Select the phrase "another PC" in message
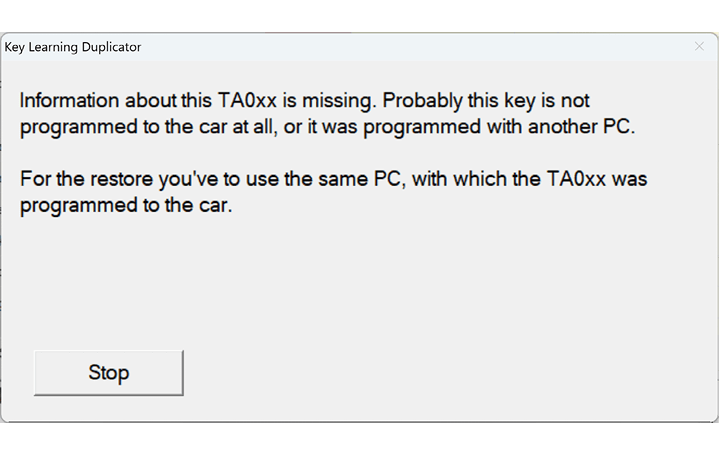 pyautogui.click(x=585, y=126)
